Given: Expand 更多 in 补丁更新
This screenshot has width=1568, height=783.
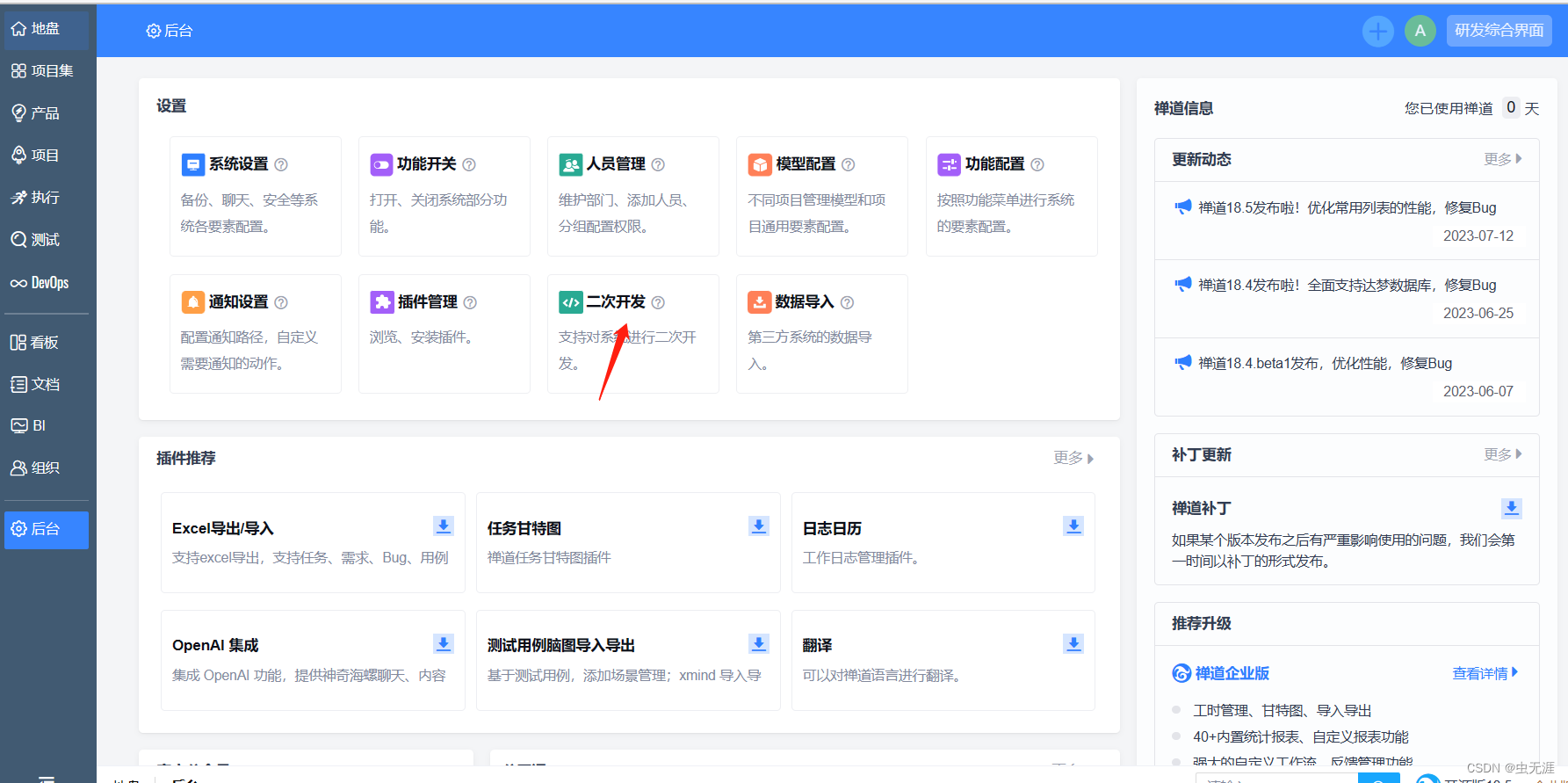Looking at the screenshot, I should [1503, 454].
